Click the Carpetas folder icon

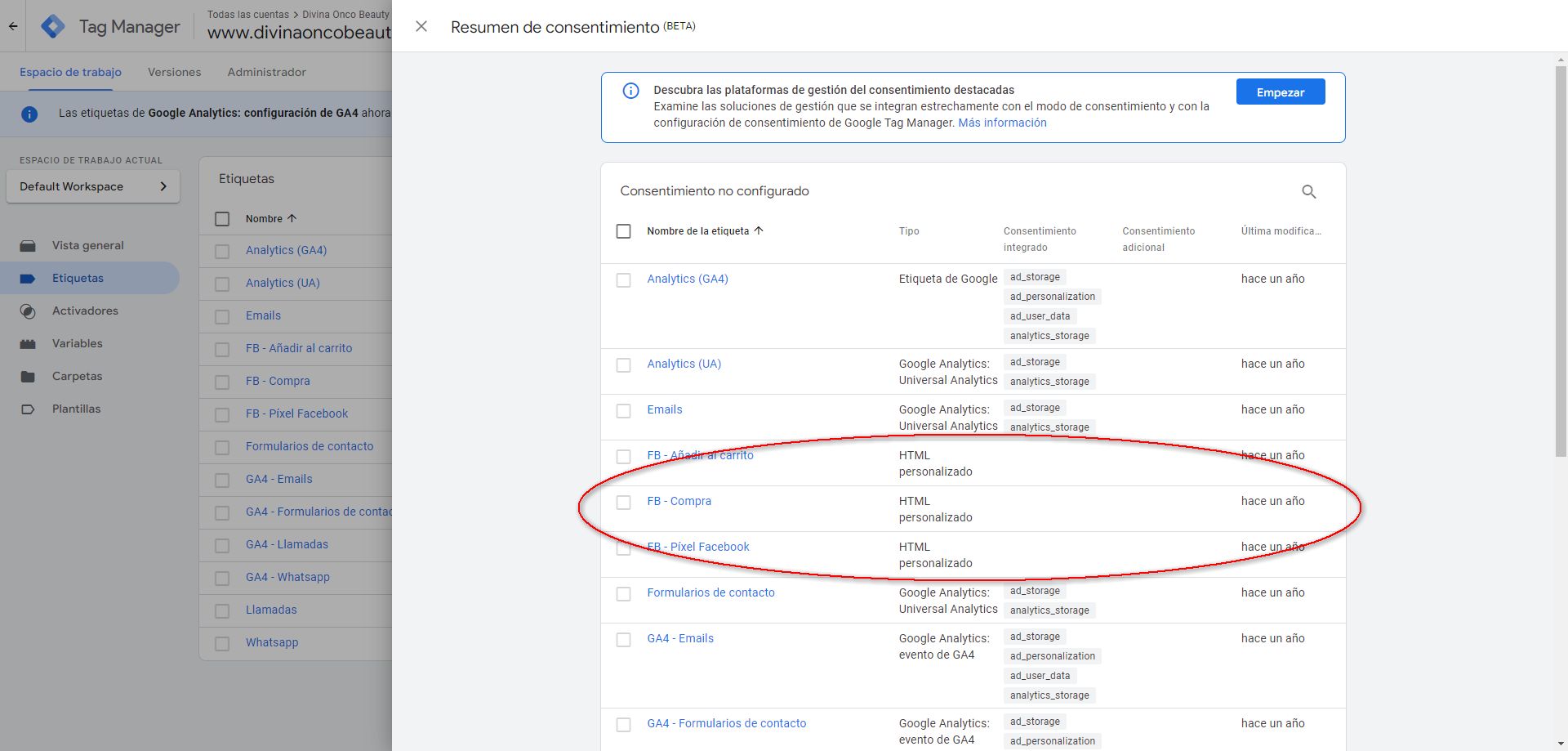(x=28, y=376)
